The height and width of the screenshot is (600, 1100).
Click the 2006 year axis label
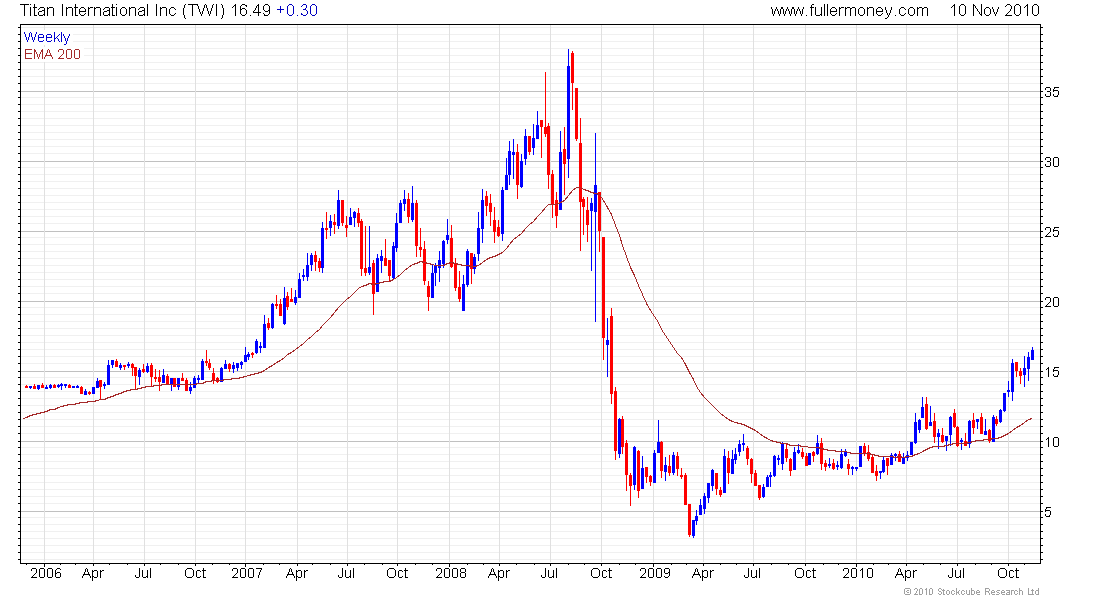[x=46, y=573]
